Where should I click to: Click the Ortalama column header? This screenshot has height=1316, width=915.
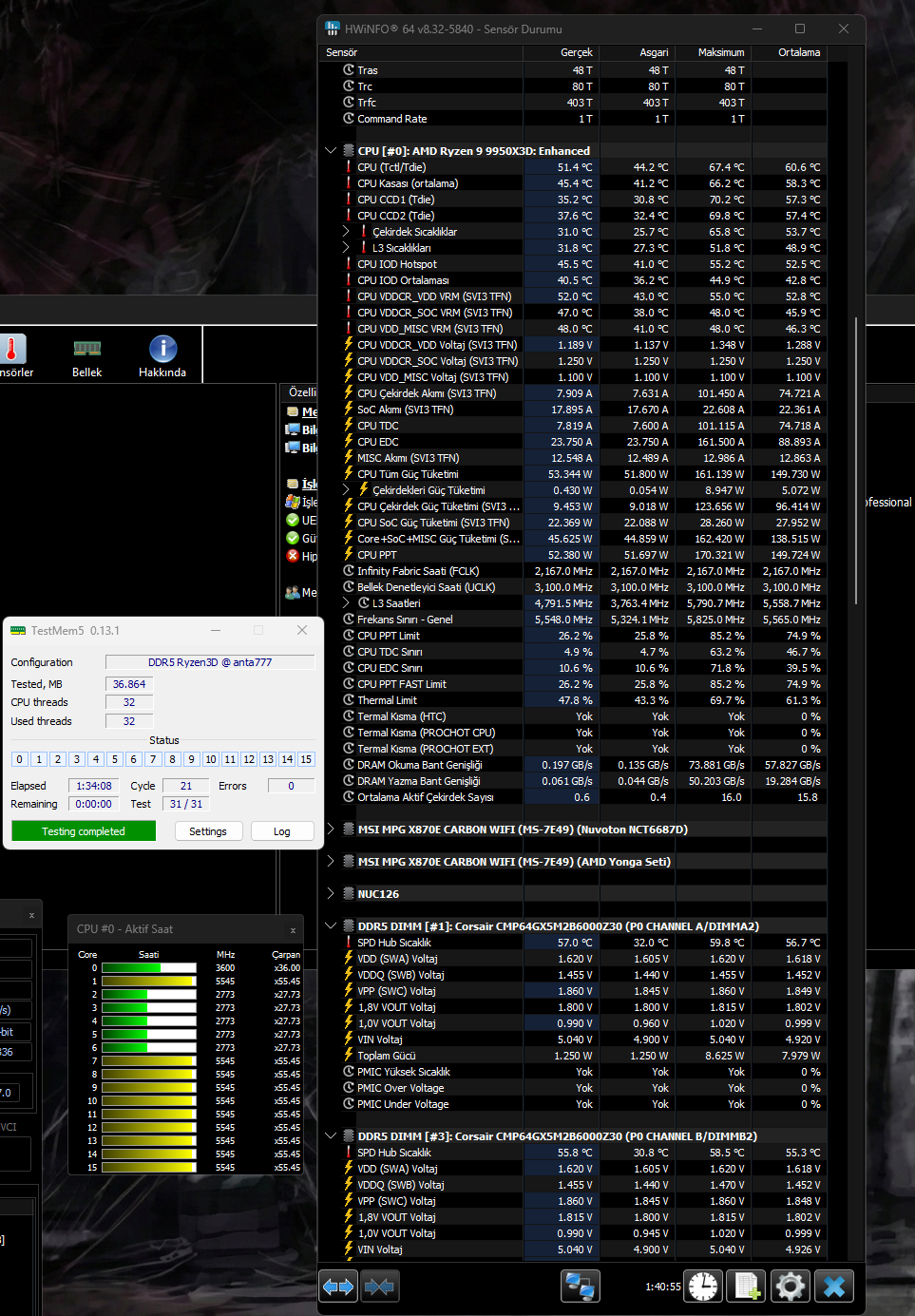tap(789, 52)
